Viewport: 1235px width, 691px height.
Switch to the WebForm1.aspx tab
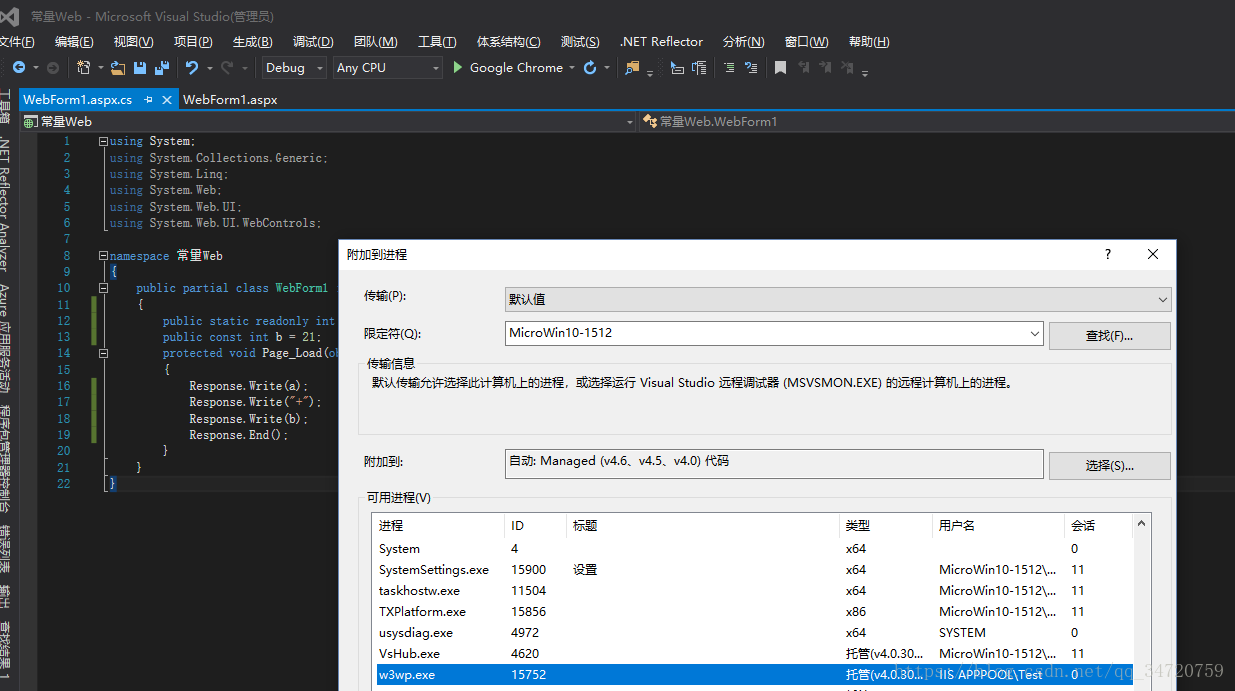click(230, 100)
